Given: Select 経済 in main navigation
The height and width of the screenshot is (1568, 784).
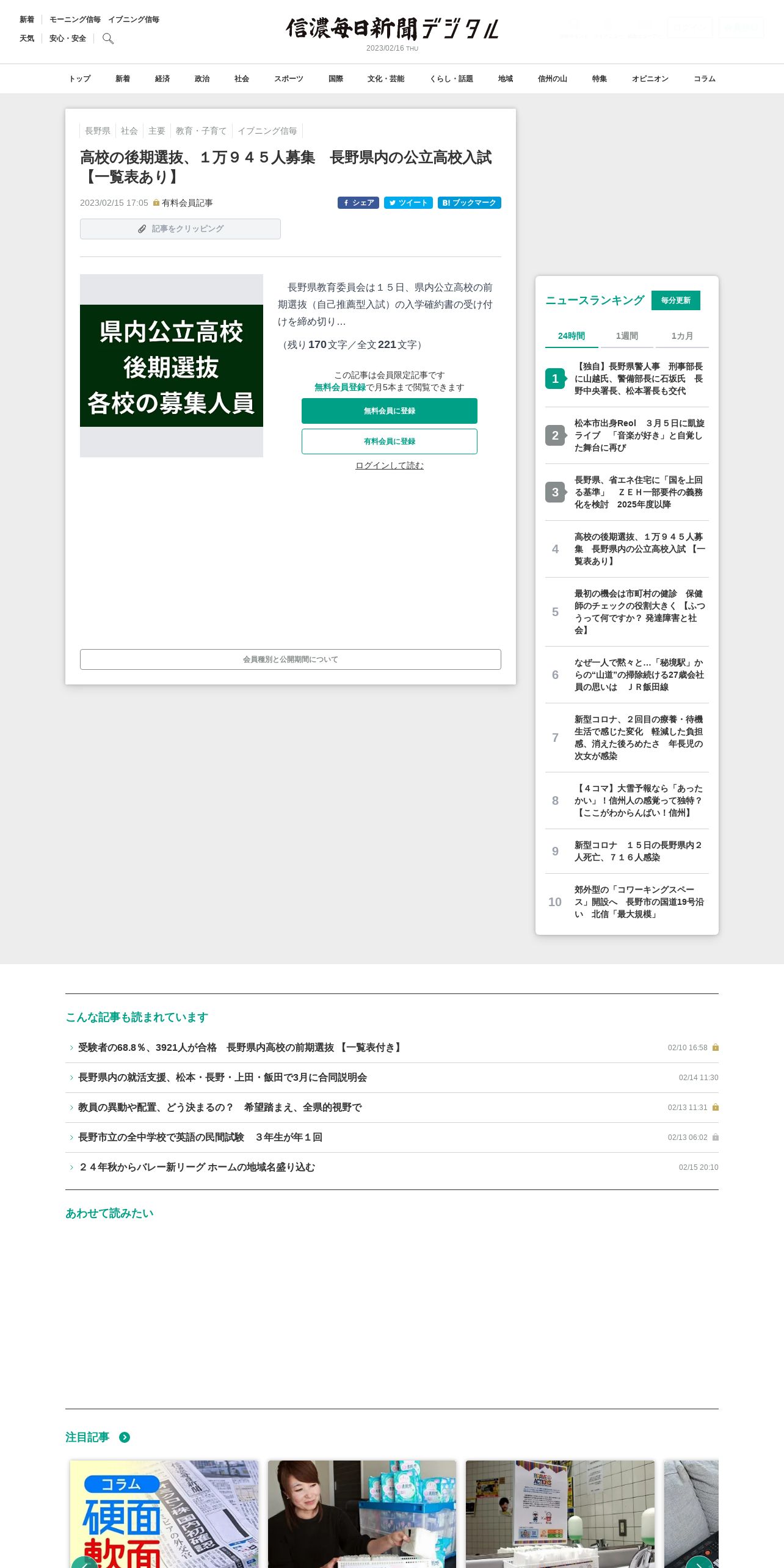Looking at the screenshot, I should point(162,79).
